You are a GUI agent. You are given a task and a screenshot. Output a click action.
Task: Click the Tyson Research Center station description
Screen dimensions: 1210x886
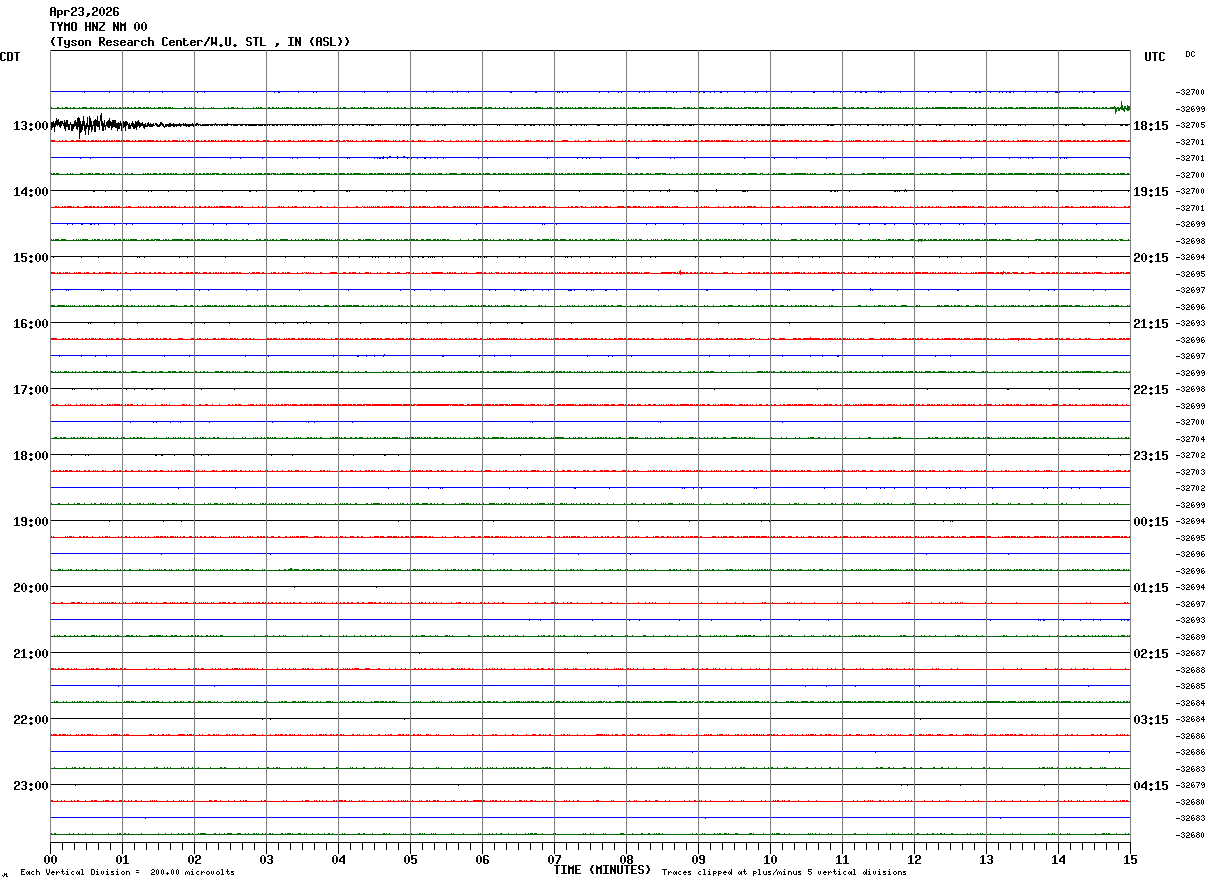coord(200,42)
